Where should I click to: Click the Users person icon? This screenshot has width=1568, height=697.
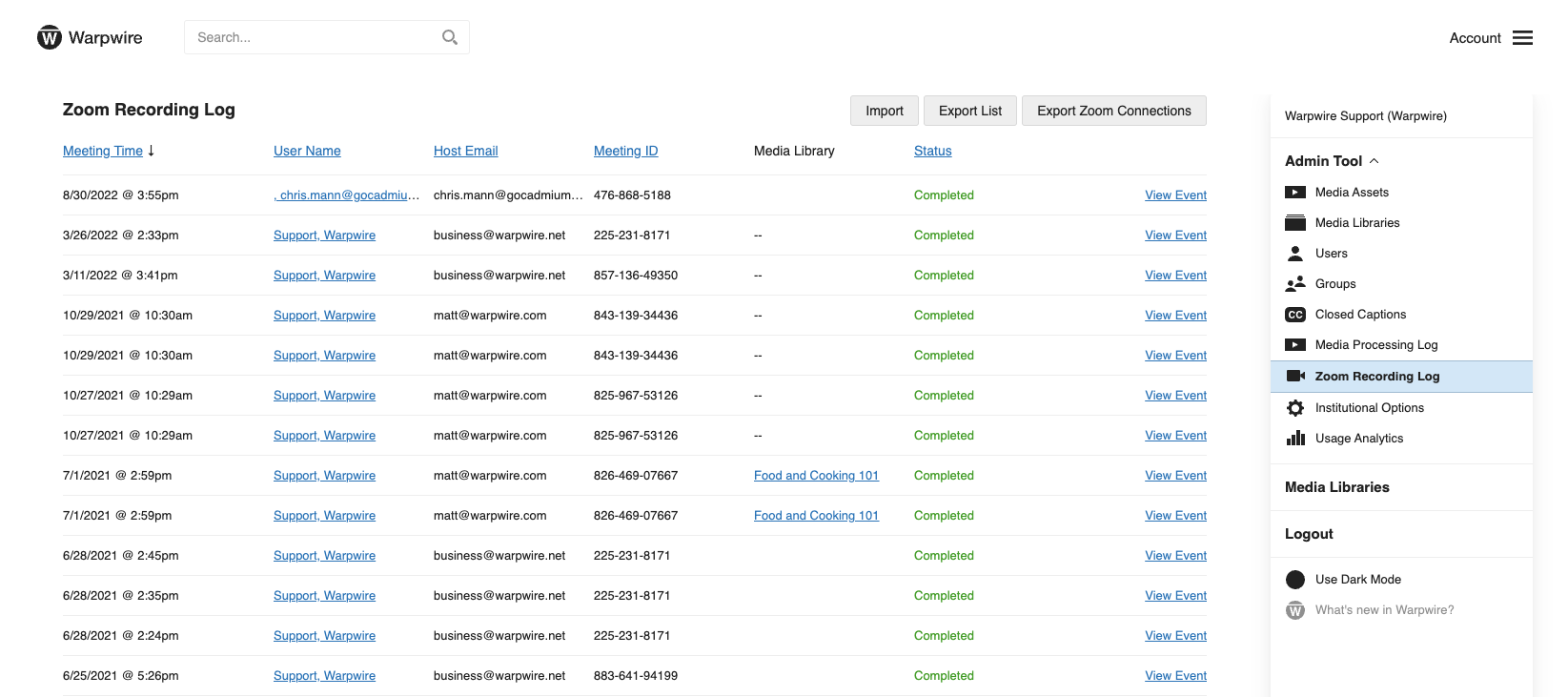[1295, 253]
